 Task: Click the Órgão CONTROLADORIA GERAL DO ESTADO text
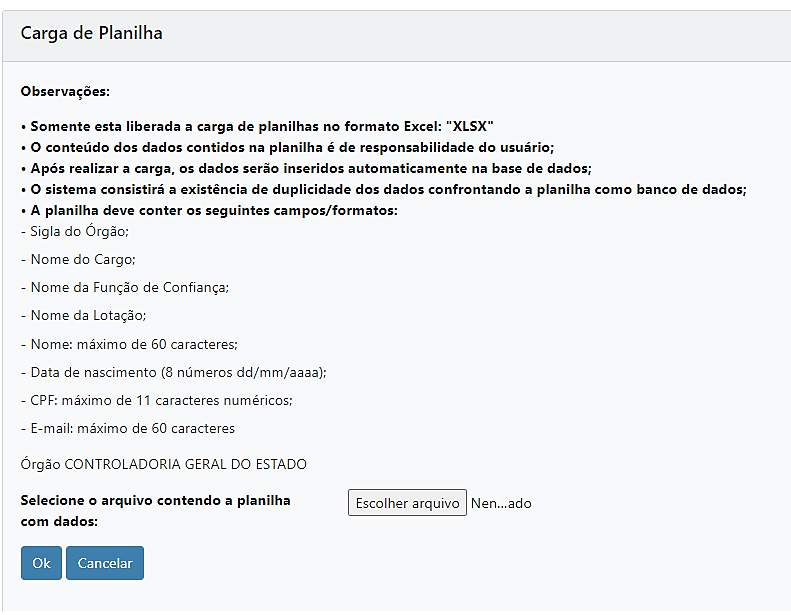(x=164, y=464)
